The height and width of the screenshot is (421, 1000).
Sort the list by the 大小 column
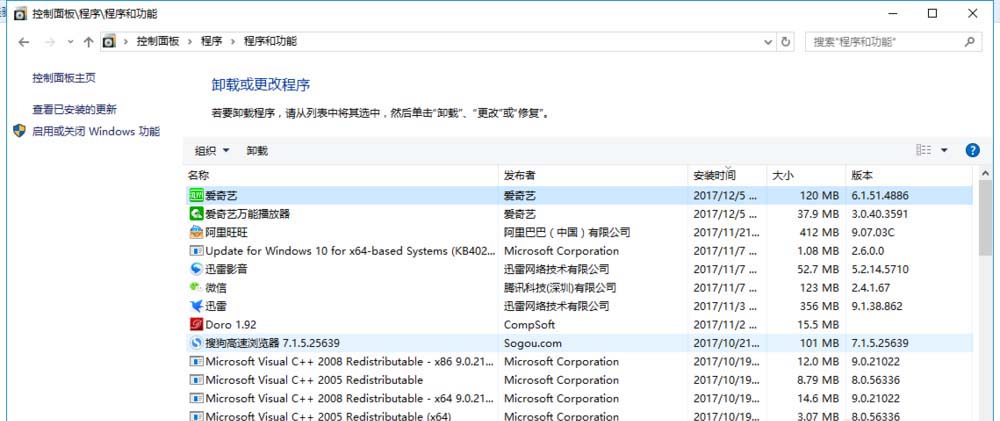coord(805,176)
